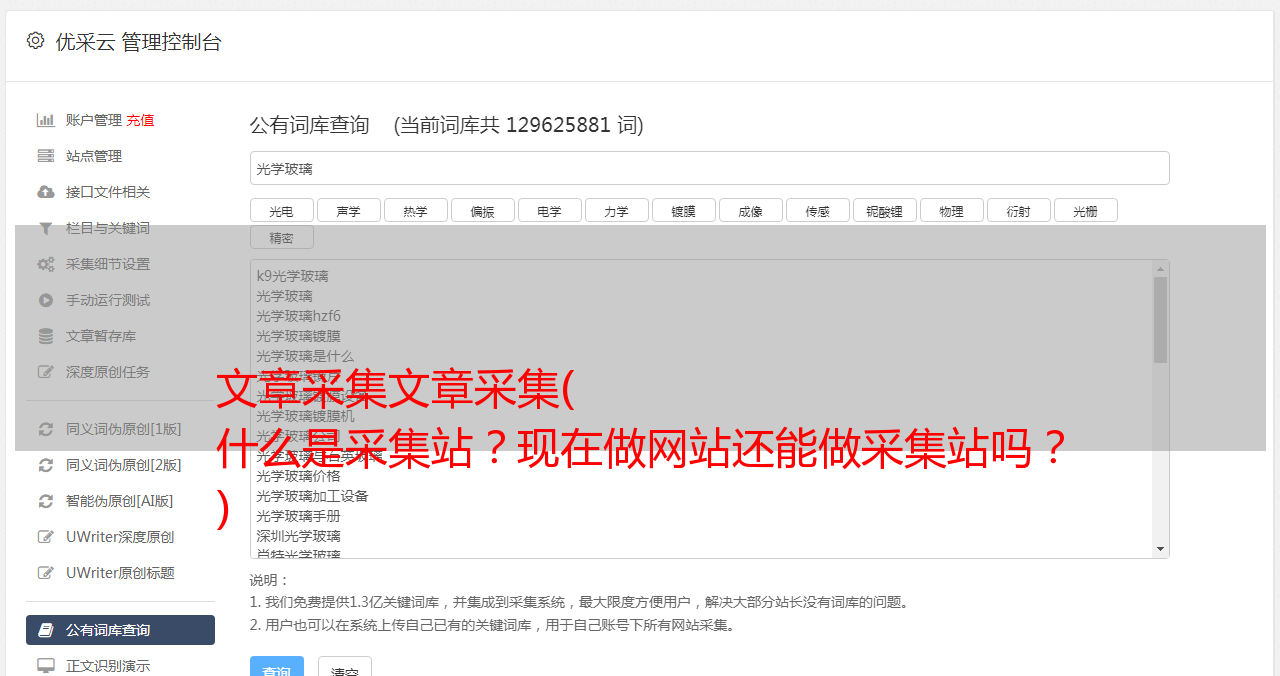Click the database icon for 文章暂存库

[x=46, y=336]
